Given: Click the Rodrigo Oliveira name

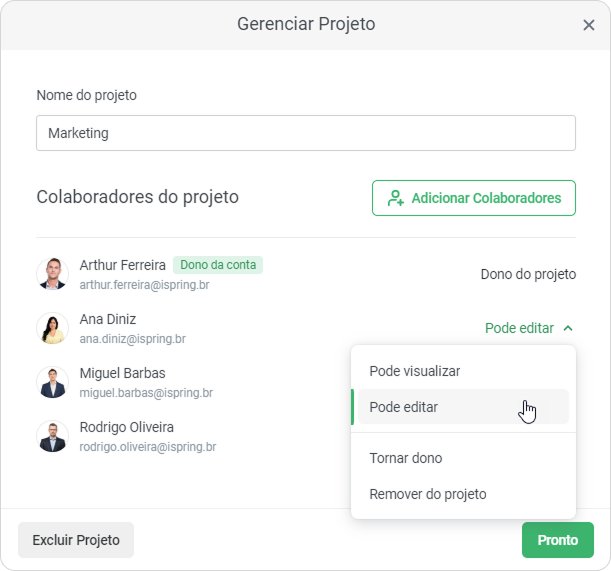Looking at the screenshot, I should [127, 427].
